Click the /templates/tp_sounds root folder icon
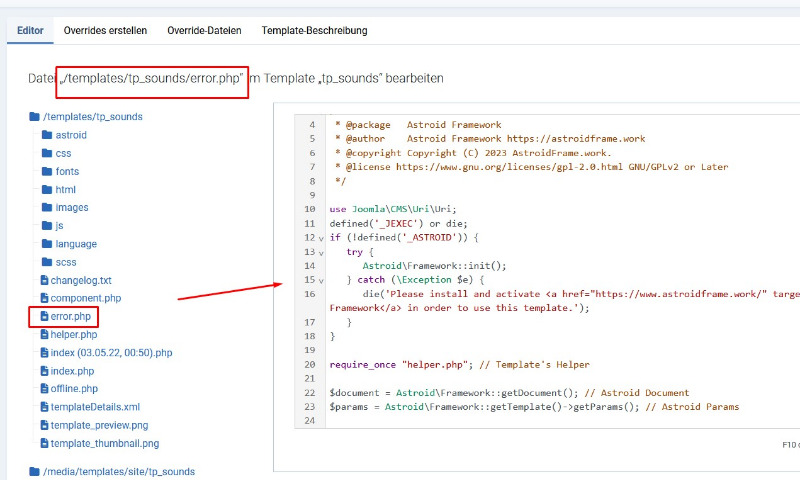This screenshot has height=480, width=800. 35,117
